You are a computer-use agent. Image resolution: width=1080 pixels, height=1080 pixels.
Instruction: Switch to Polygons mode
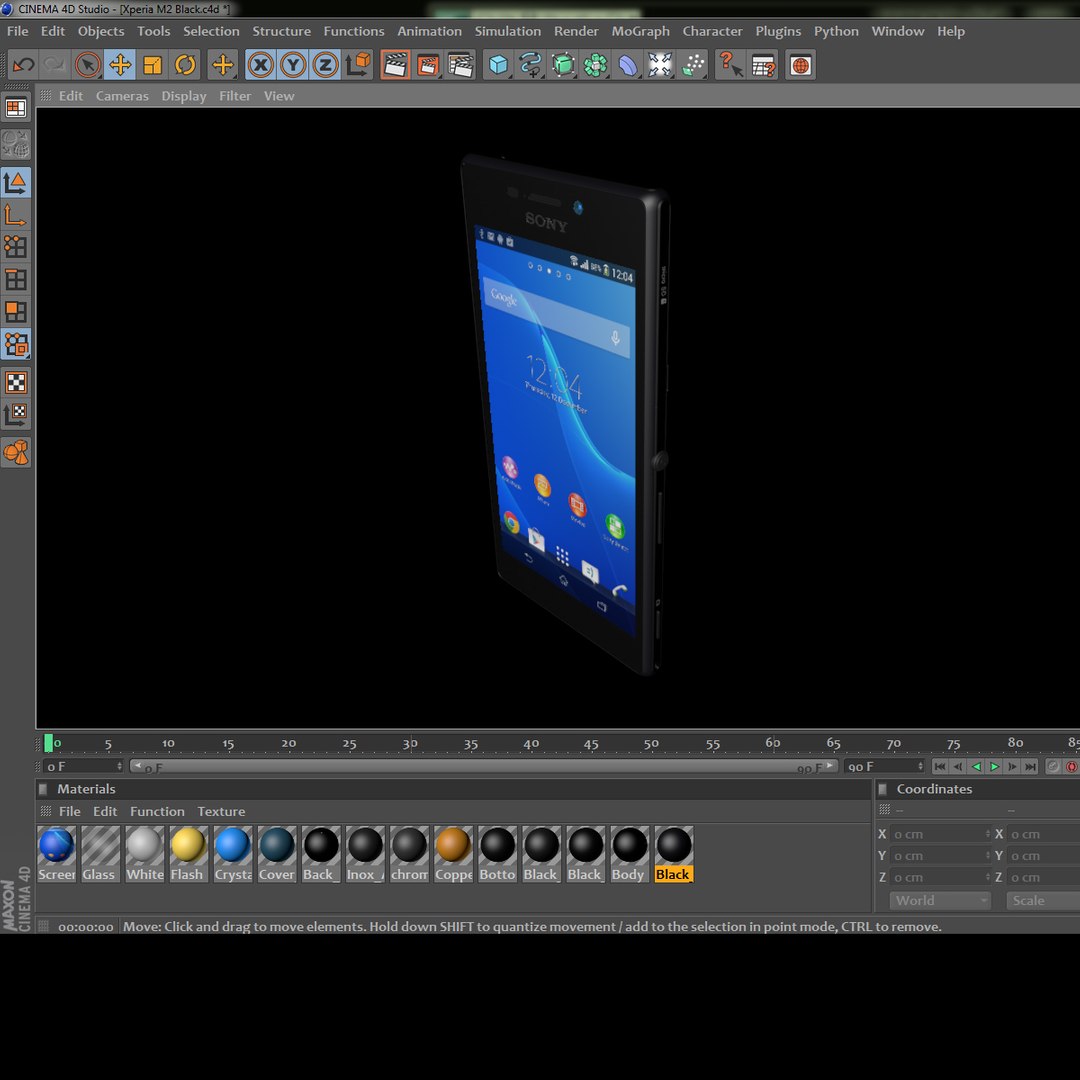point(16,312)
